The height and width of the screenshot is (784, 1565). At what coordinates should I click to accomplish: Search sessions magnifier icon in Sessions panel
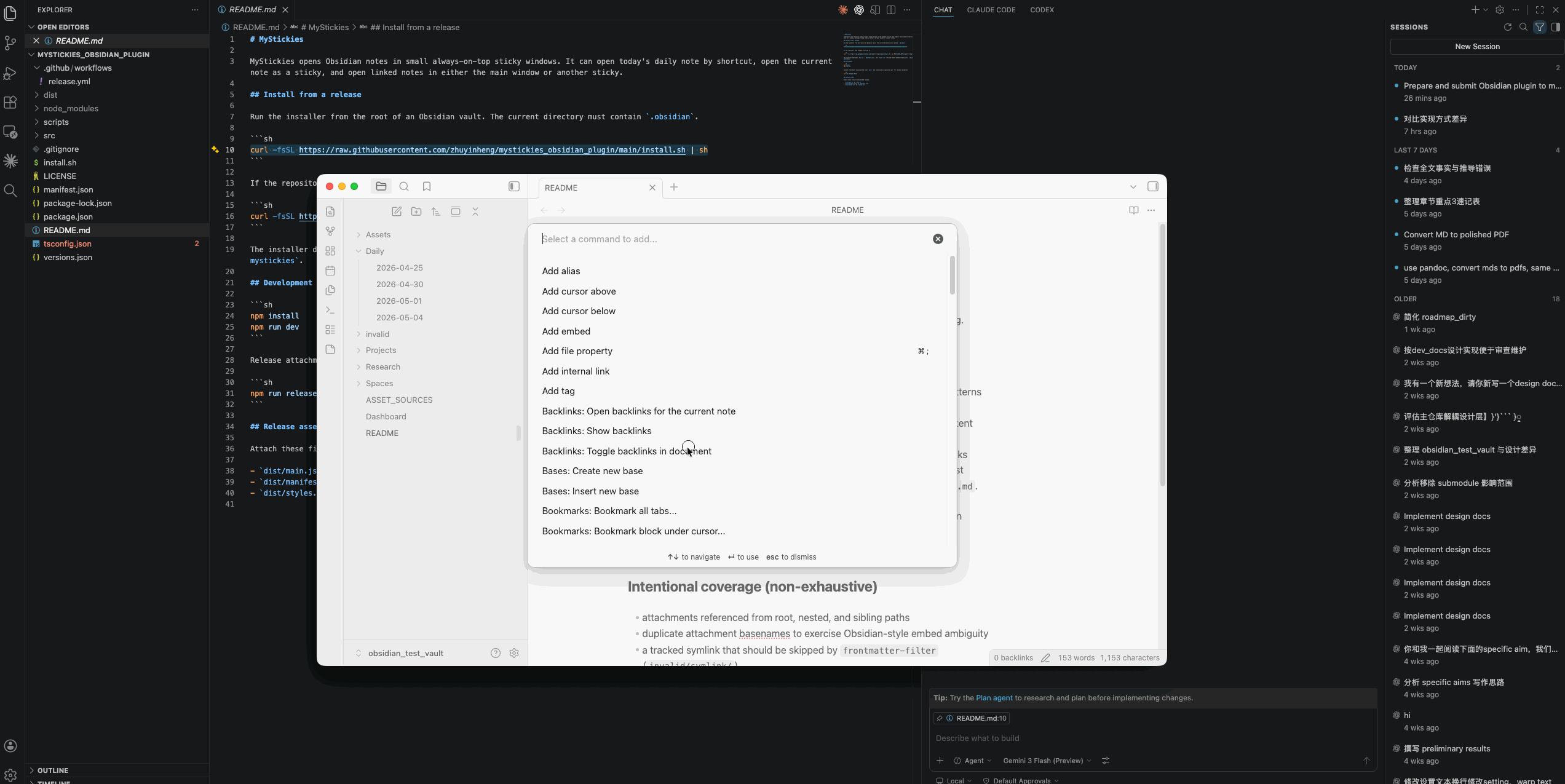1523,27
